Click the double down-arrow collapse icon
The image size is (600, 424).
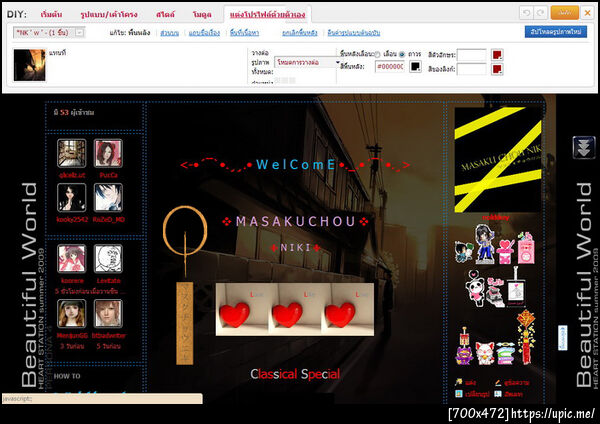(584, 147)
